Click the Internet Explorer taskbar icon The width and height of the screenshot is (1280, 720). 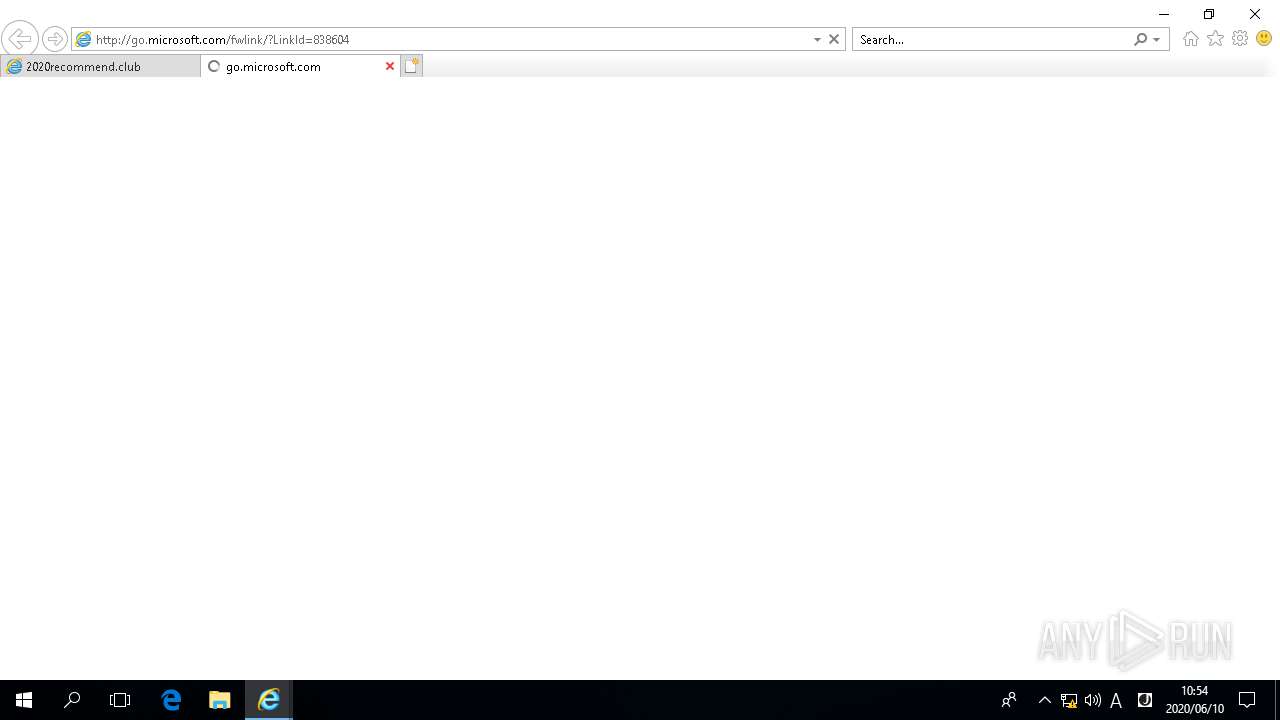(268, 700)
